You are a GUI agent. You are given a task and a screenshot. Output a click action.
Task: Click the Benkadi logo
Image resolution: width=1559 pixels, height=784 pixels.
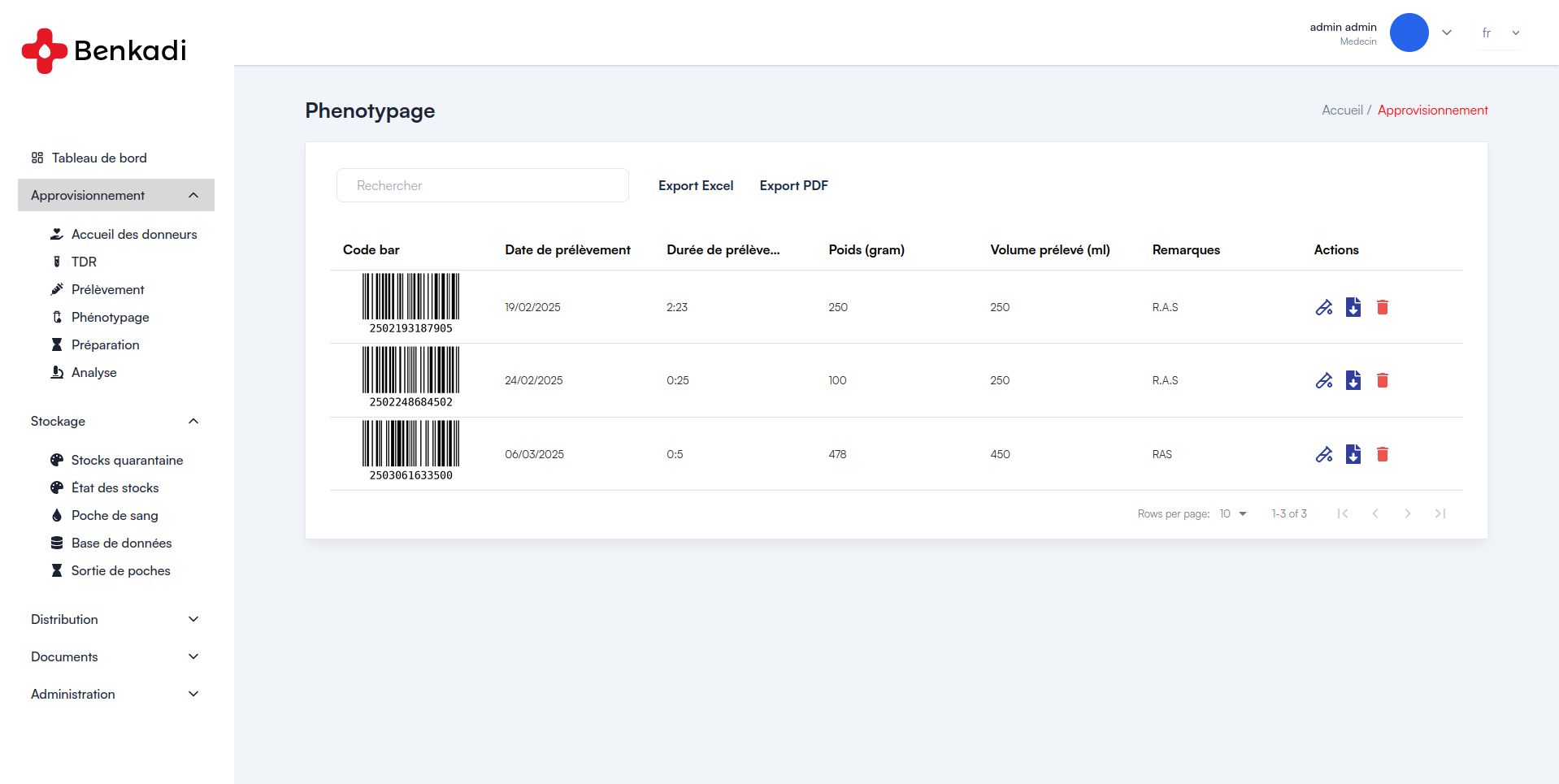(x=104, y=50)
